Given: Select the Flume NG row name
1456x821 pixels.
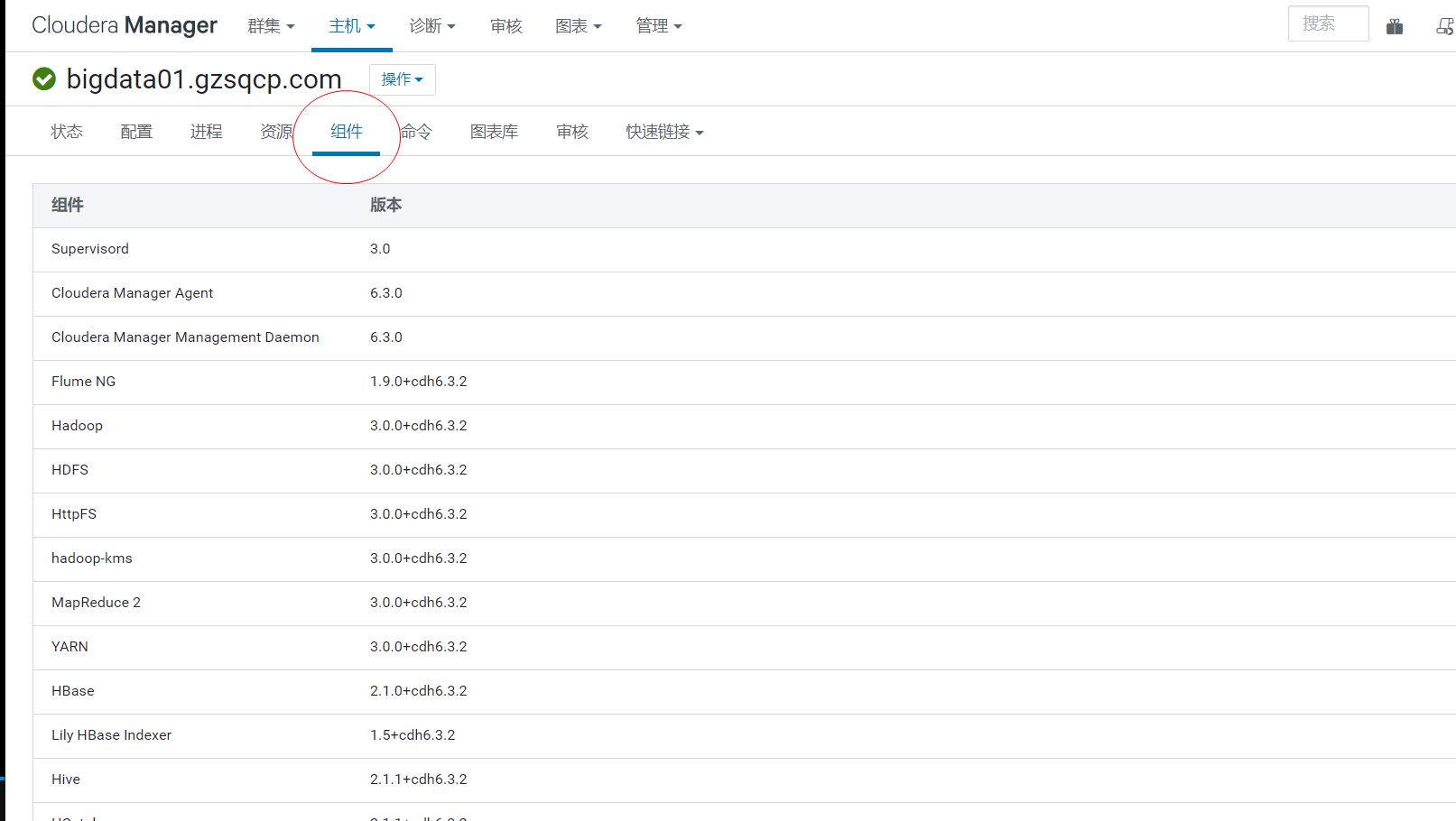Looking at the screenshot, I should (x=84, y=382).
